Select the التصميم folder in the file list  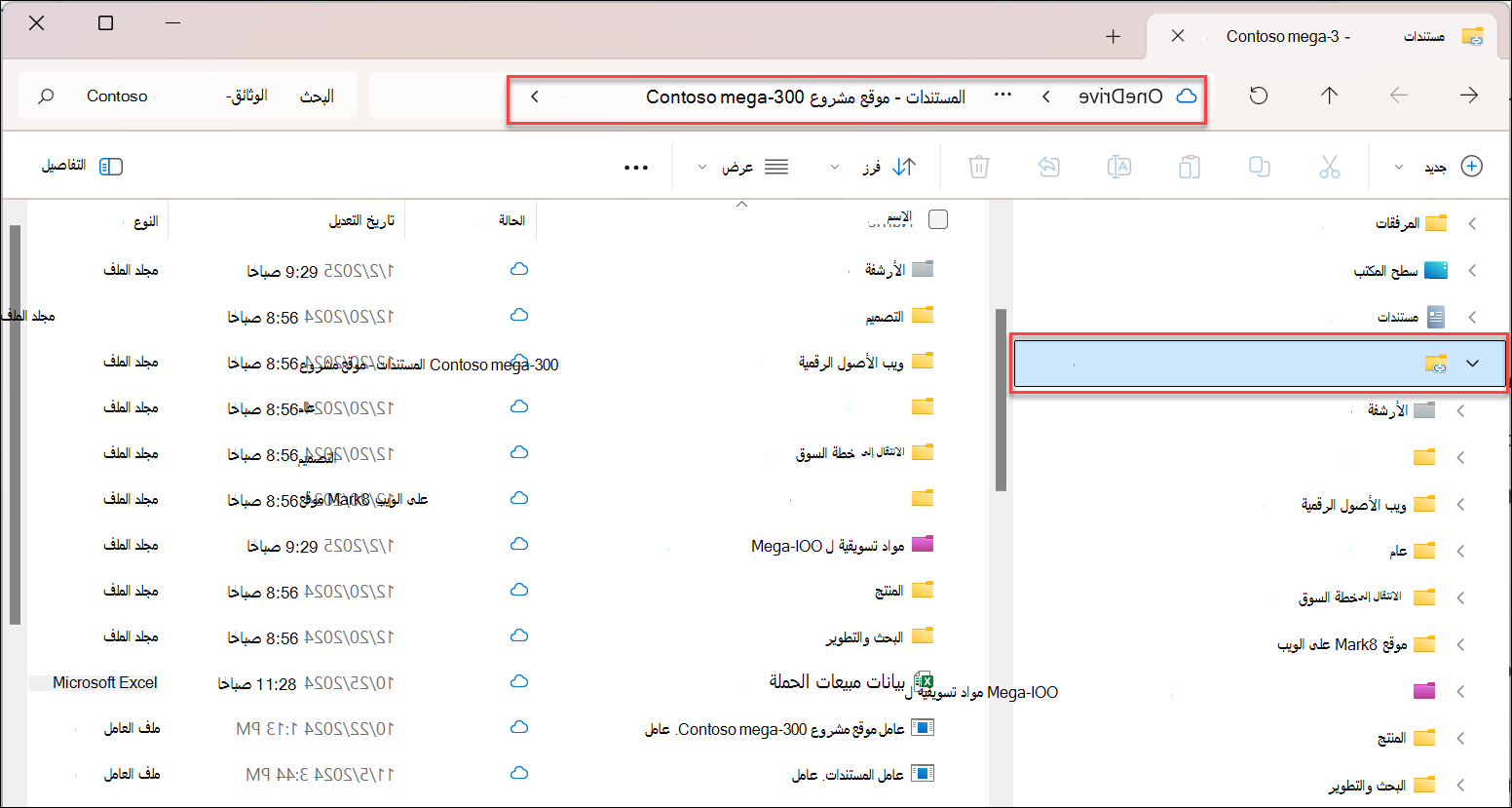[x=899, y=316]
